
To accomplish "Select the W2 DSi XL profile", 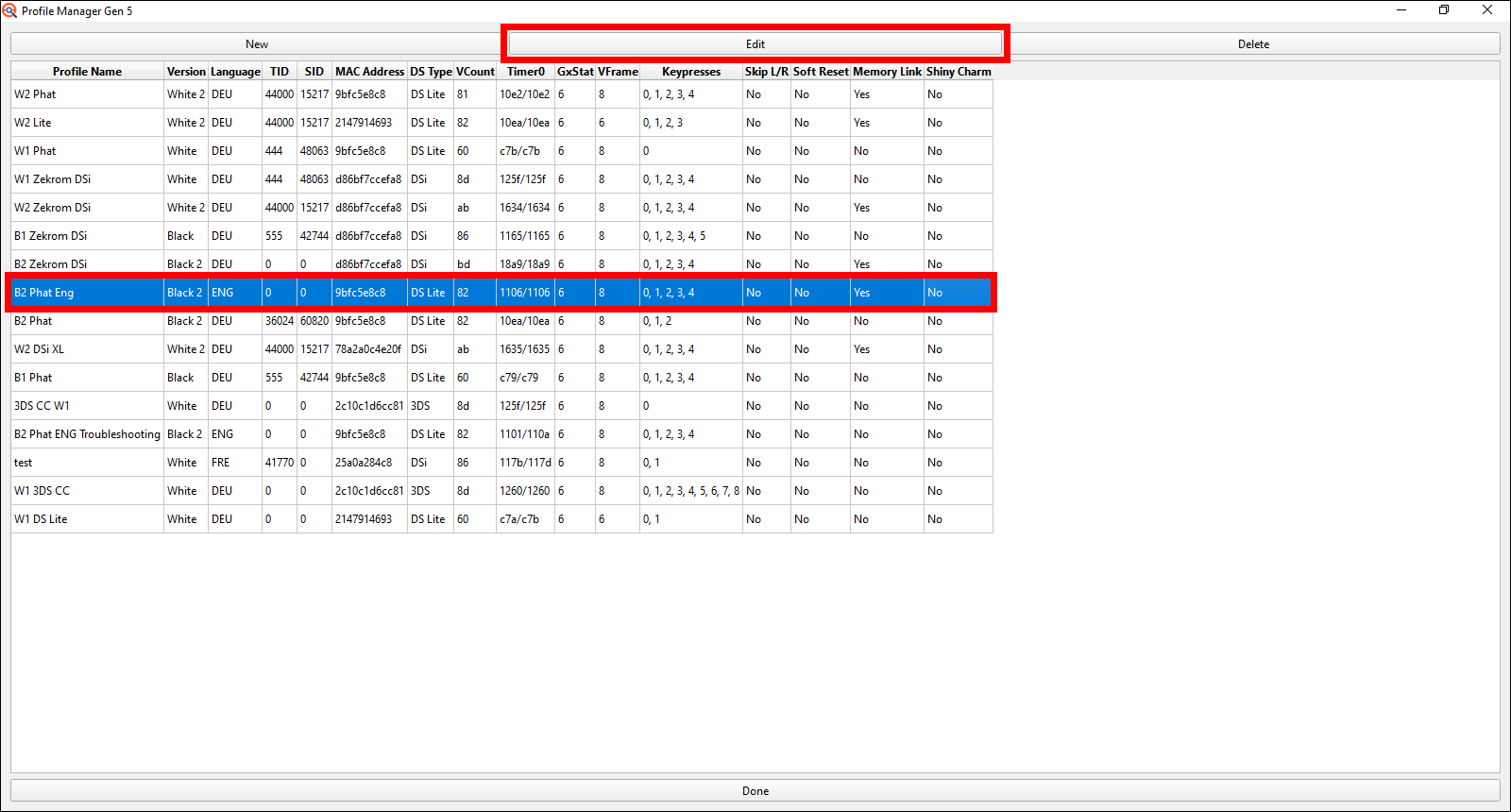I will click(40, 349).
